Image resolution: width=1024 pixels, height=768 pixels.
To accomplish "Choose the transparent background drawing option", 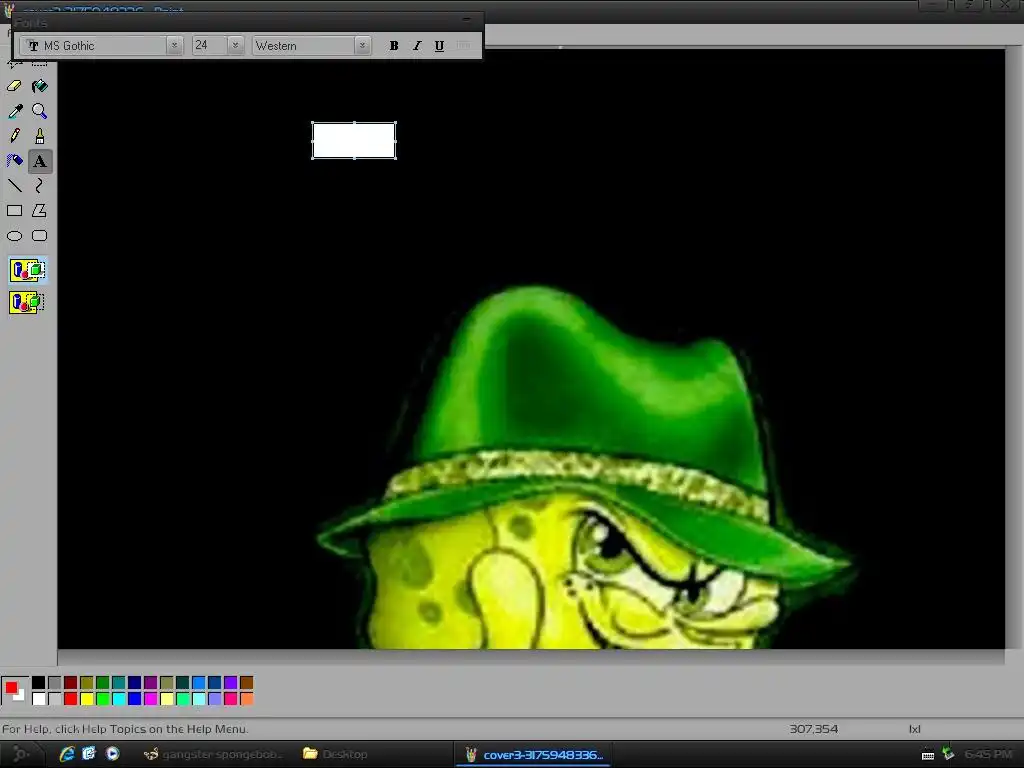I will [27, 302].
